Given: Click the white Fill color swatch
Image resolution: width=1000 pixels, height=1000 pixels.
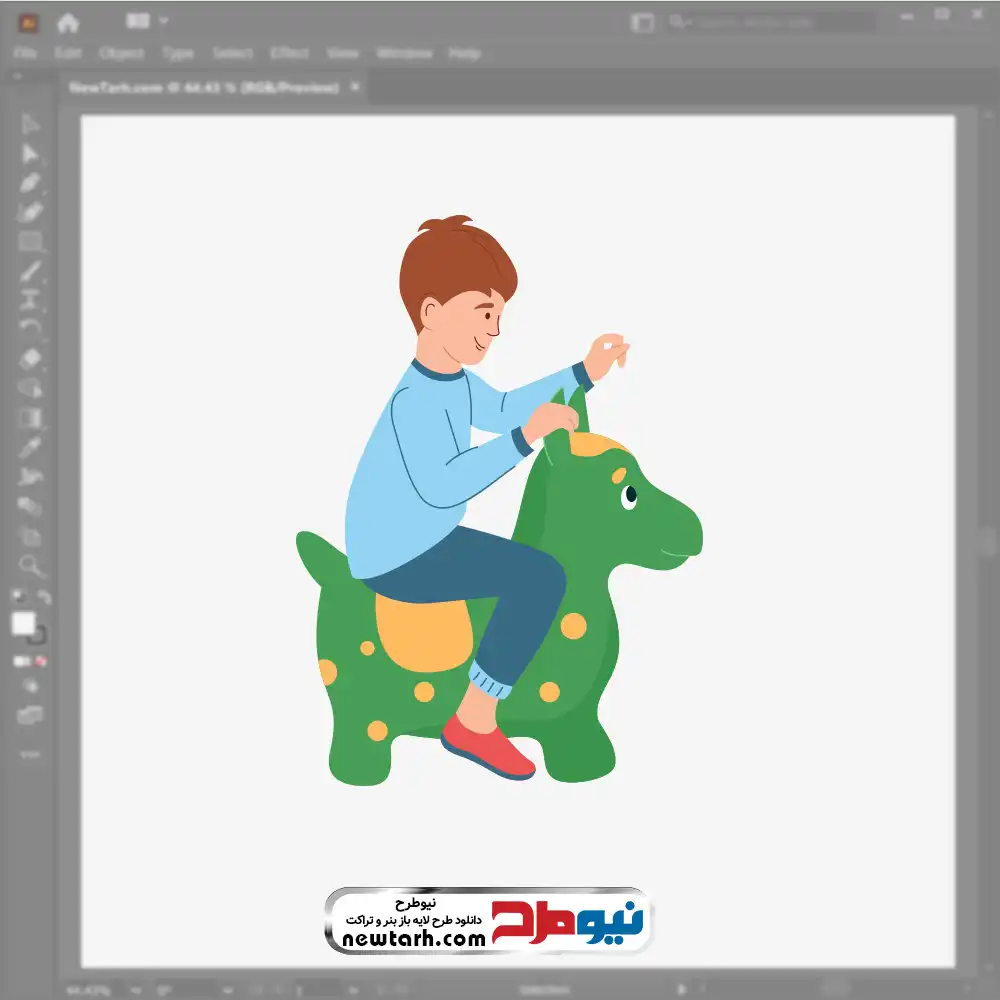Looking at the screenshot, I should 24,624.
